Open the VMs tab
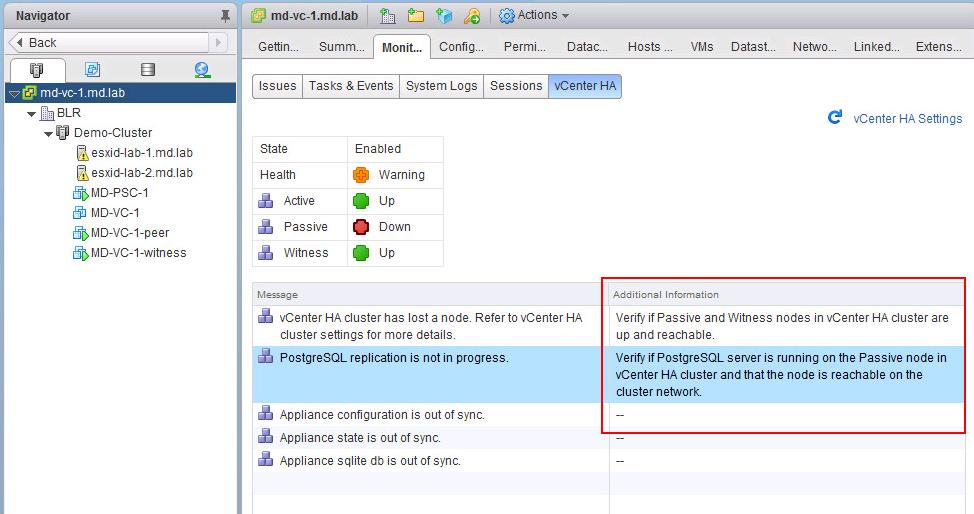Screen dimensions: 974x514 point(702,47)
